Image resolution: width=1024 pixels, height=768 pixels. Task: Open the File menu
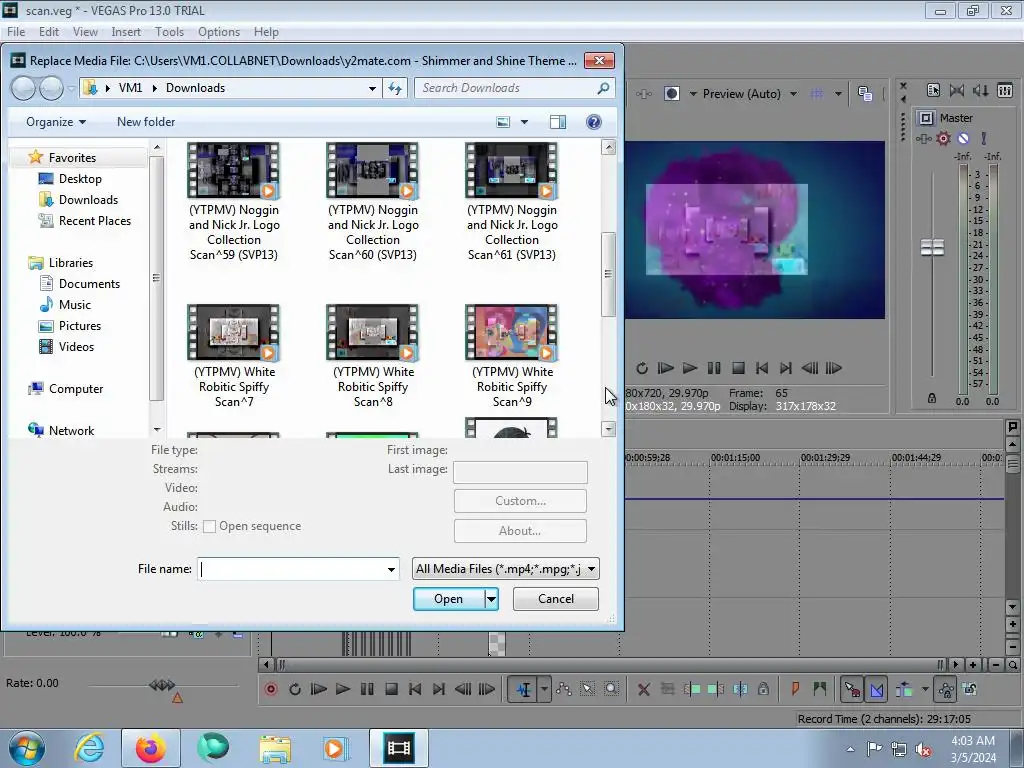click(16, 32)
